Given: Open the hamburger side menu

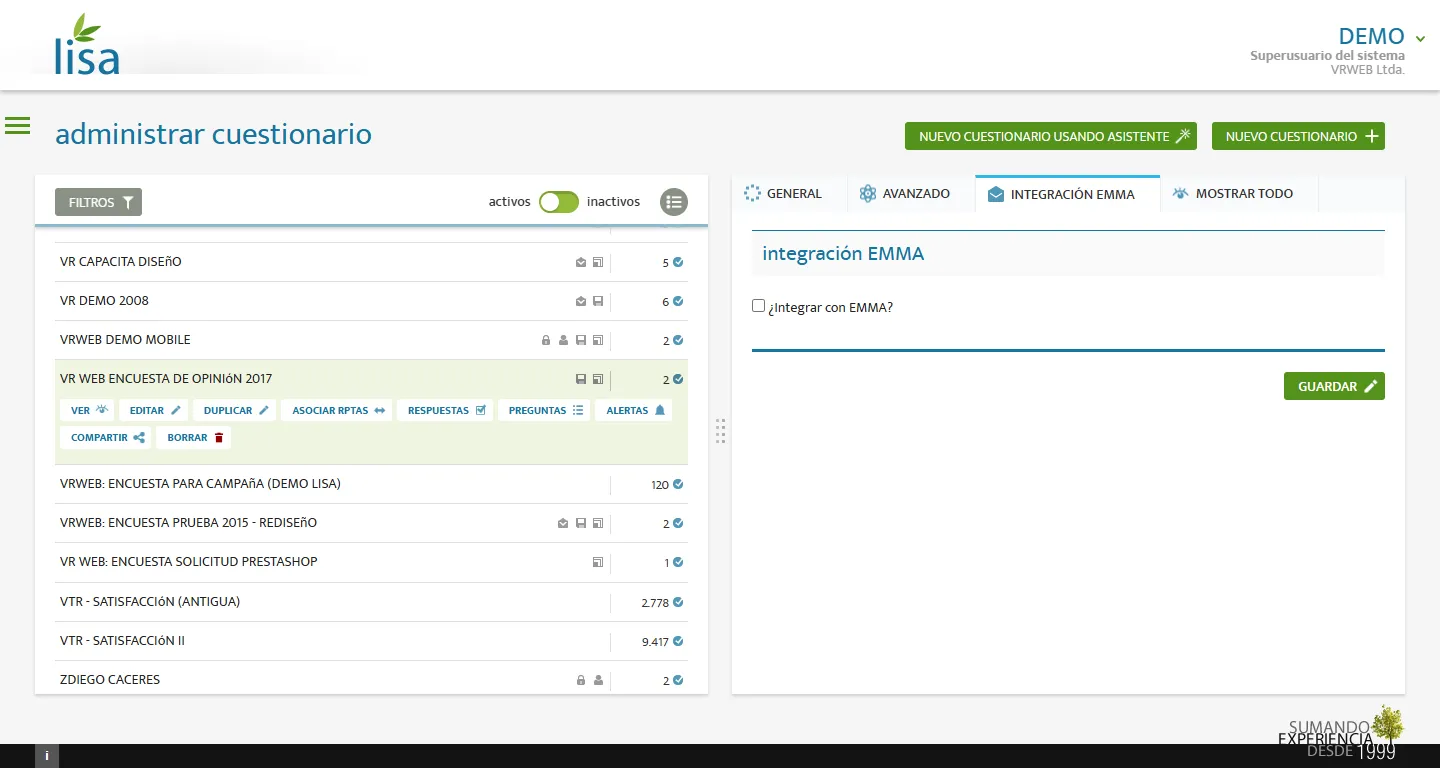Looking at the screenshot, I should [18, 126].
